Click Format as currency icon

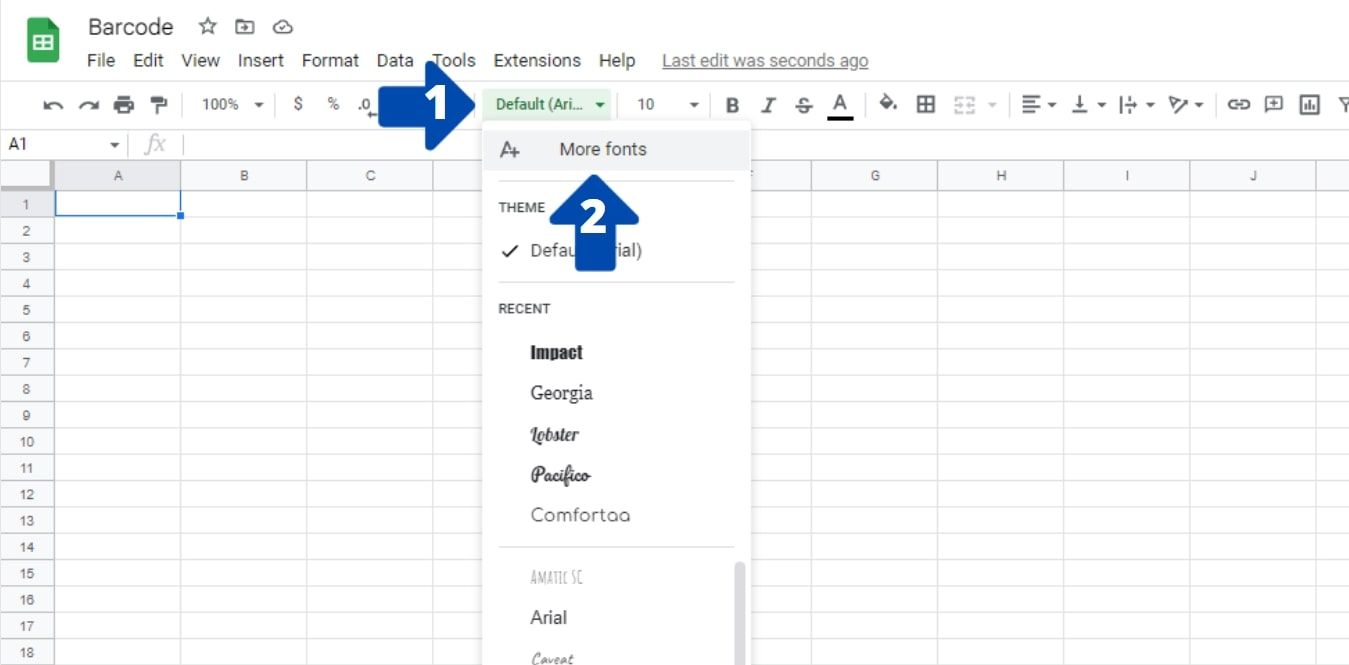297,104
